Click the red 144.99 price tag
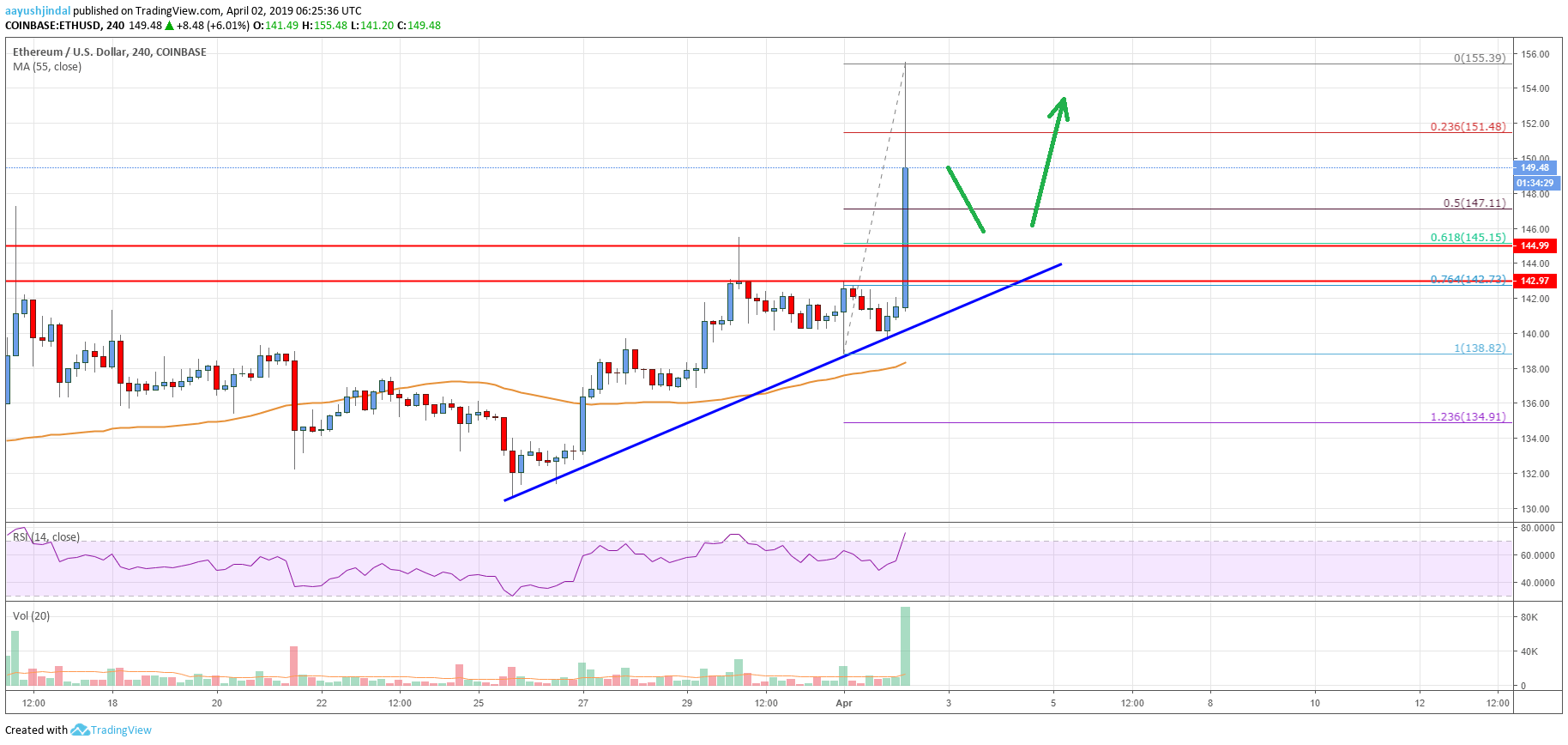 coord(1535,246)
